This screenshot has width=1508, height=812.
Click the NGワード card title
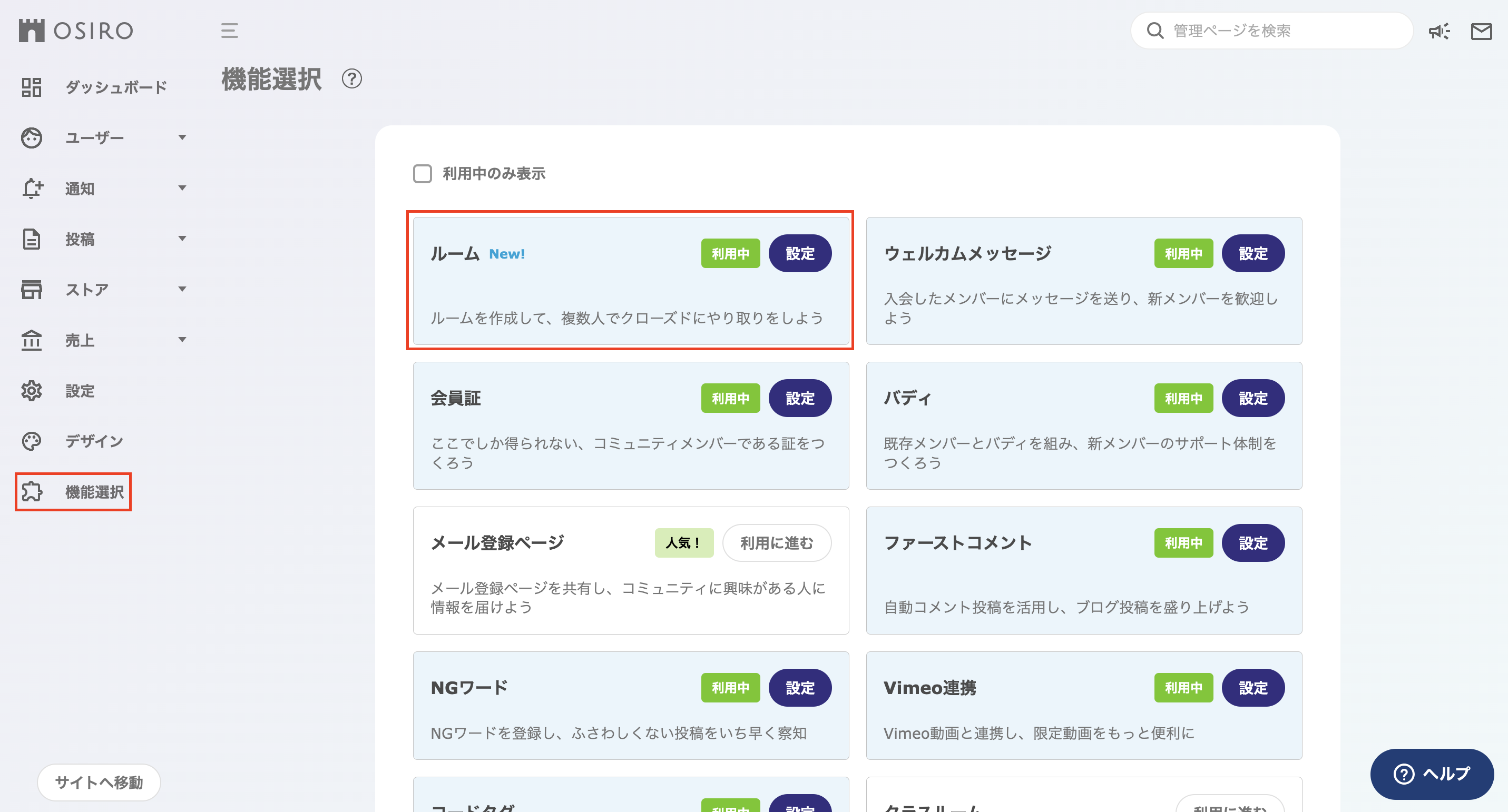point(469,687)
